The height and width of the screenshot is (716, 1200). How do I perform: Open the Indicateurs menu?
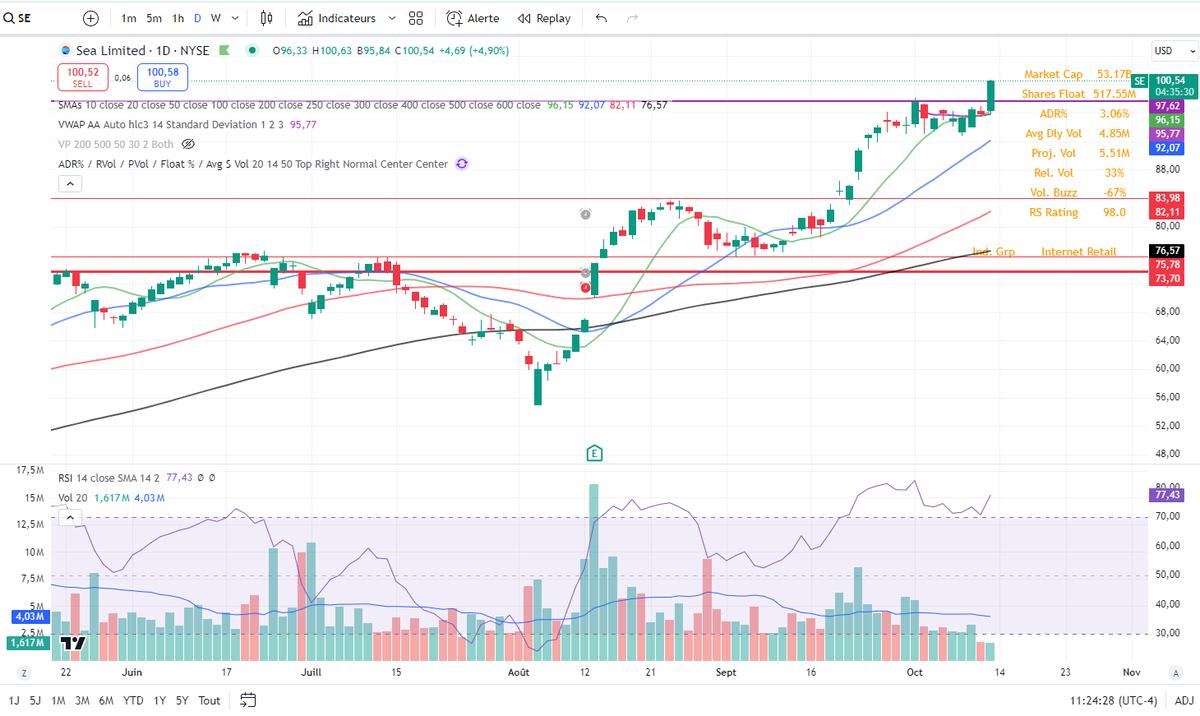point(338,18)
